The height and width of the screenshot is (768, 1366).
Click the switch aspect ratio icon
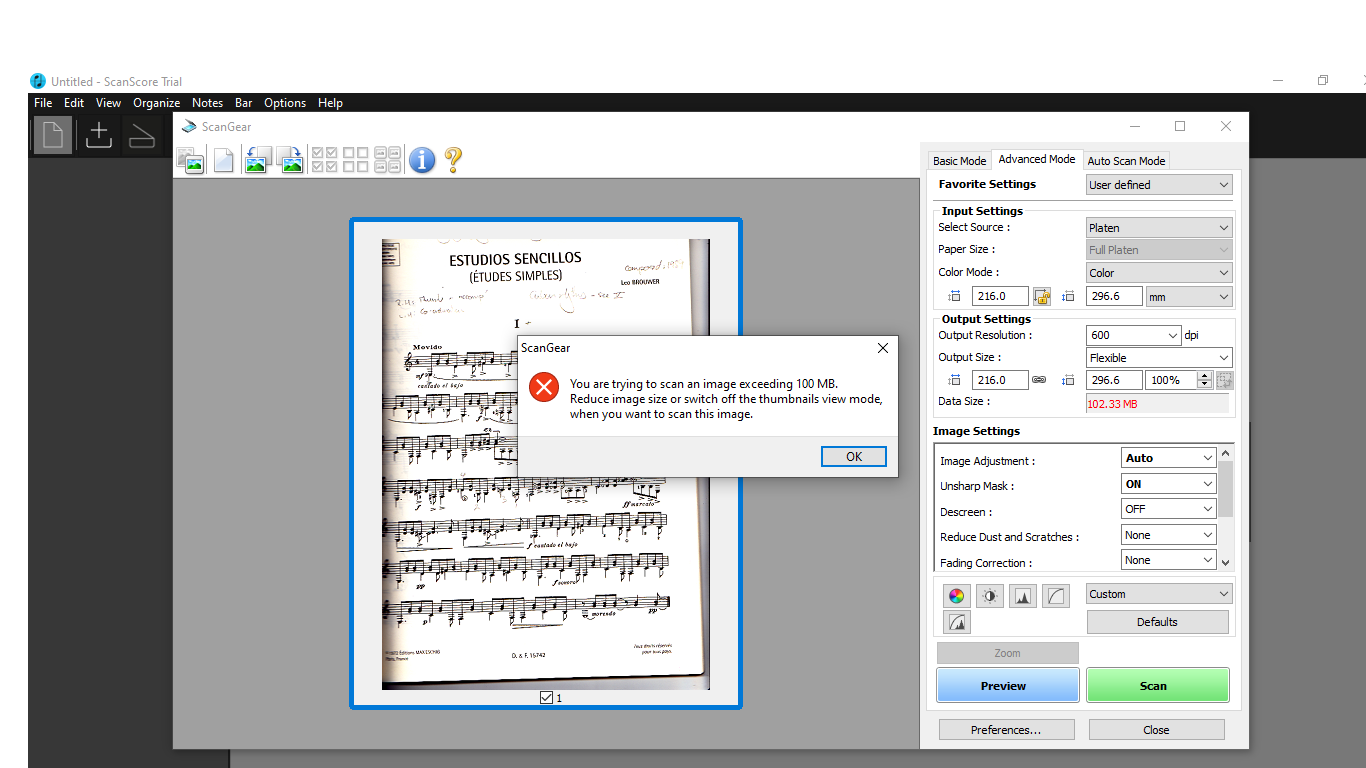(x=1225, y=380)
